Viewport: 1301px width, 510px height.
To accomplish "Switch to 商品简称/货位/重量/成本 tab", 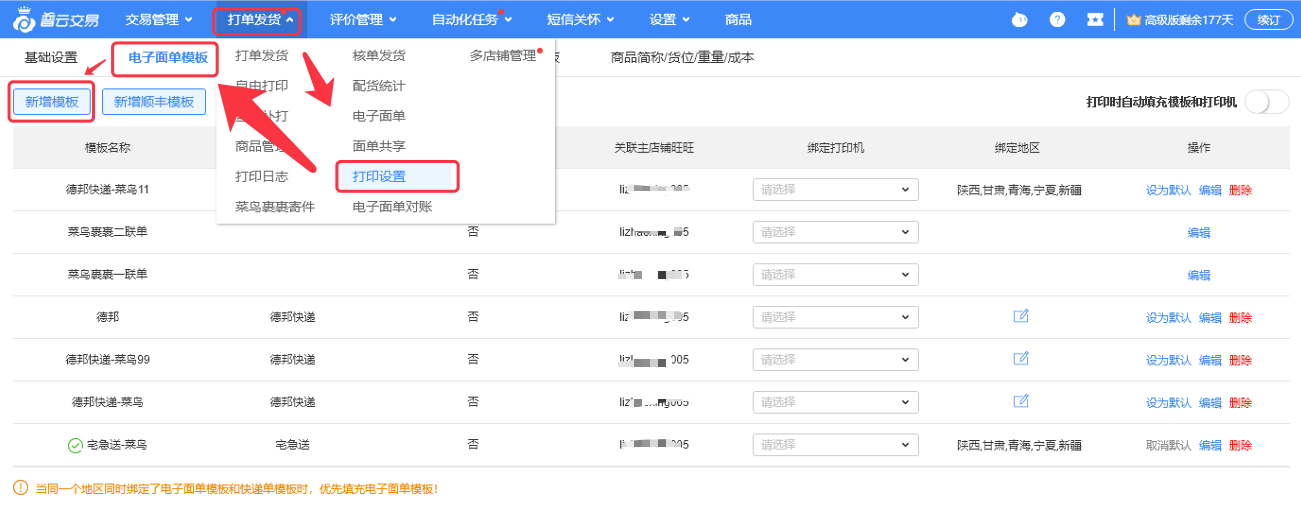I will pyautogui.click(x=683, y=58).
